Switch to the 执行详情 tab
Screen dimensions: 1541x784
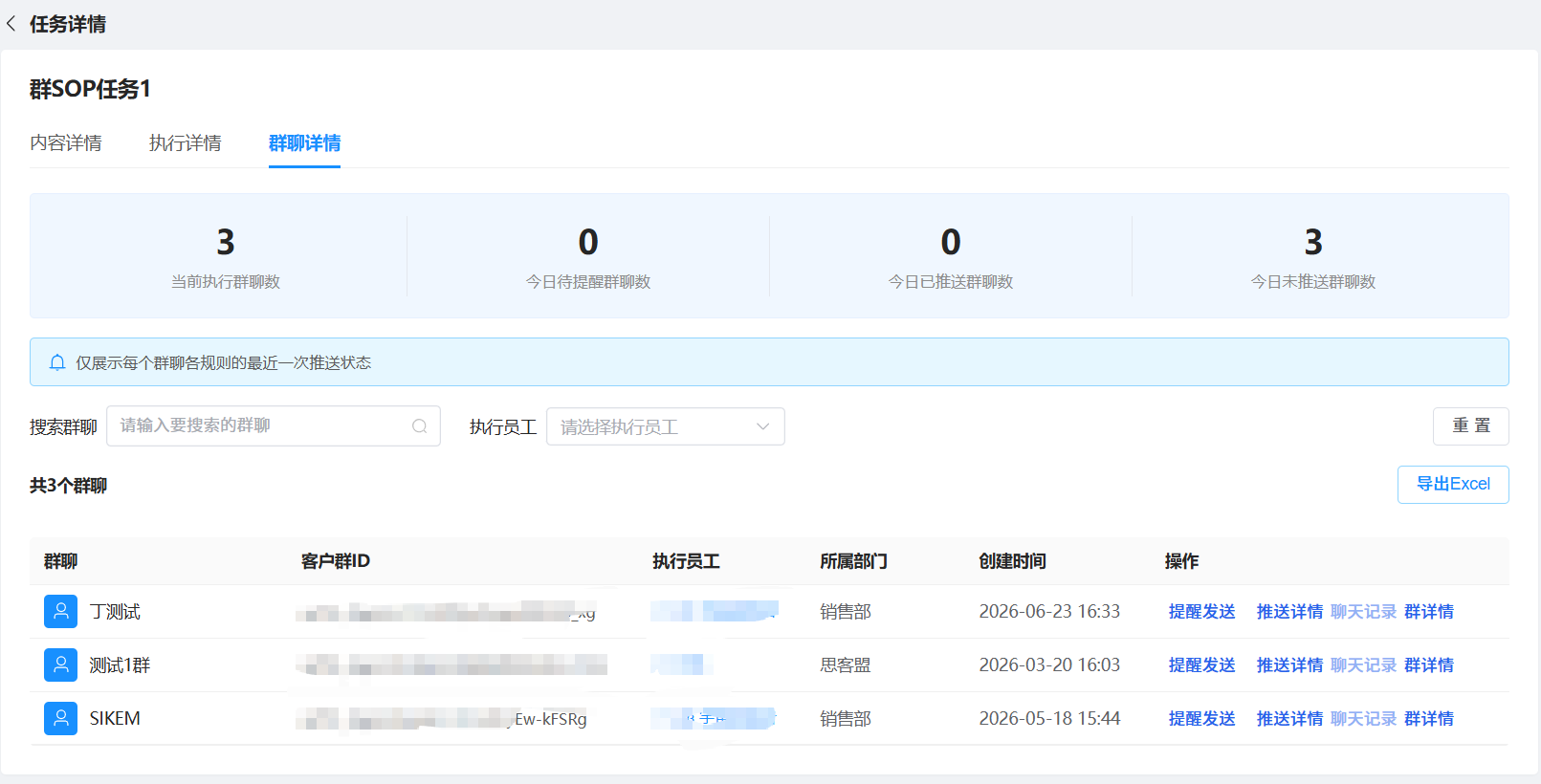point(186,143)
